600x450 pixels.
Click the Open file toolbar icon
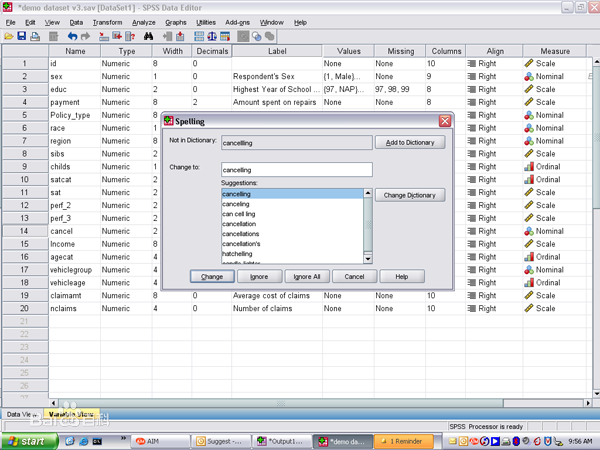click(x=9, y=36)
